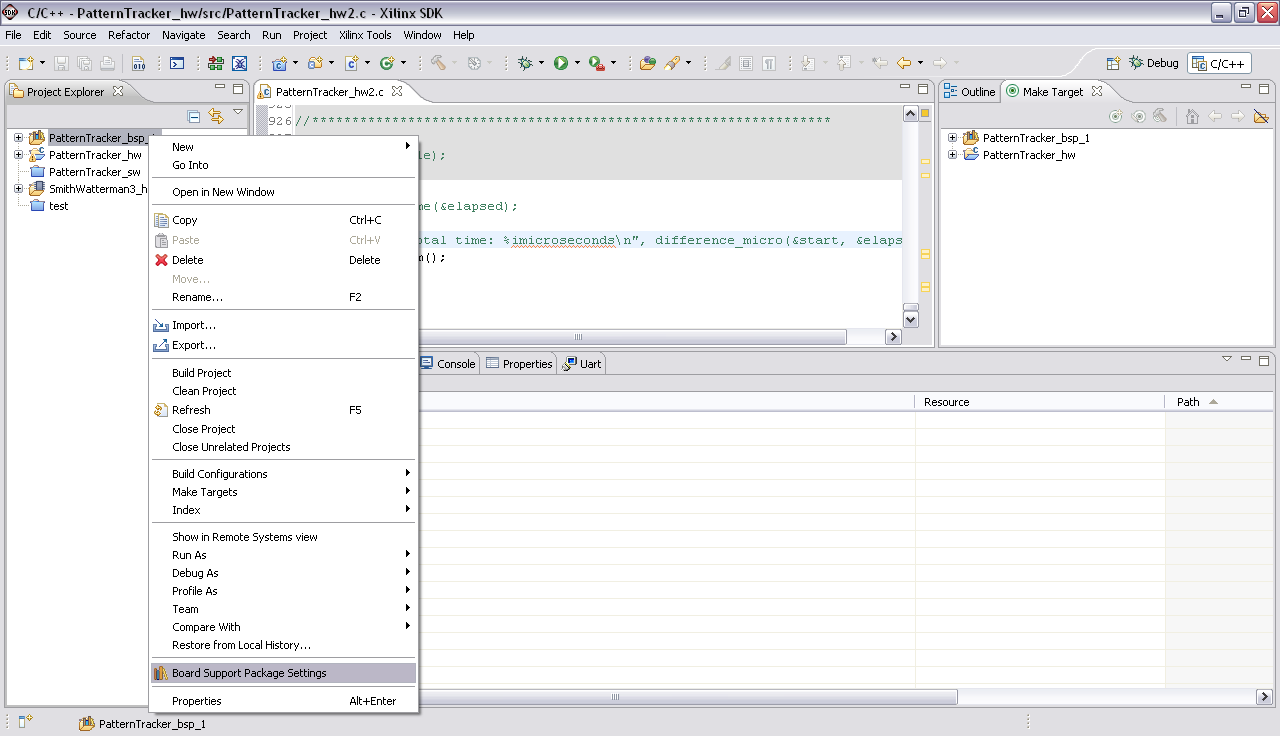Screen dimensions: 1280x736
Task: Click the Open Type toolbar icon
Action: click(x=648, y=63)
